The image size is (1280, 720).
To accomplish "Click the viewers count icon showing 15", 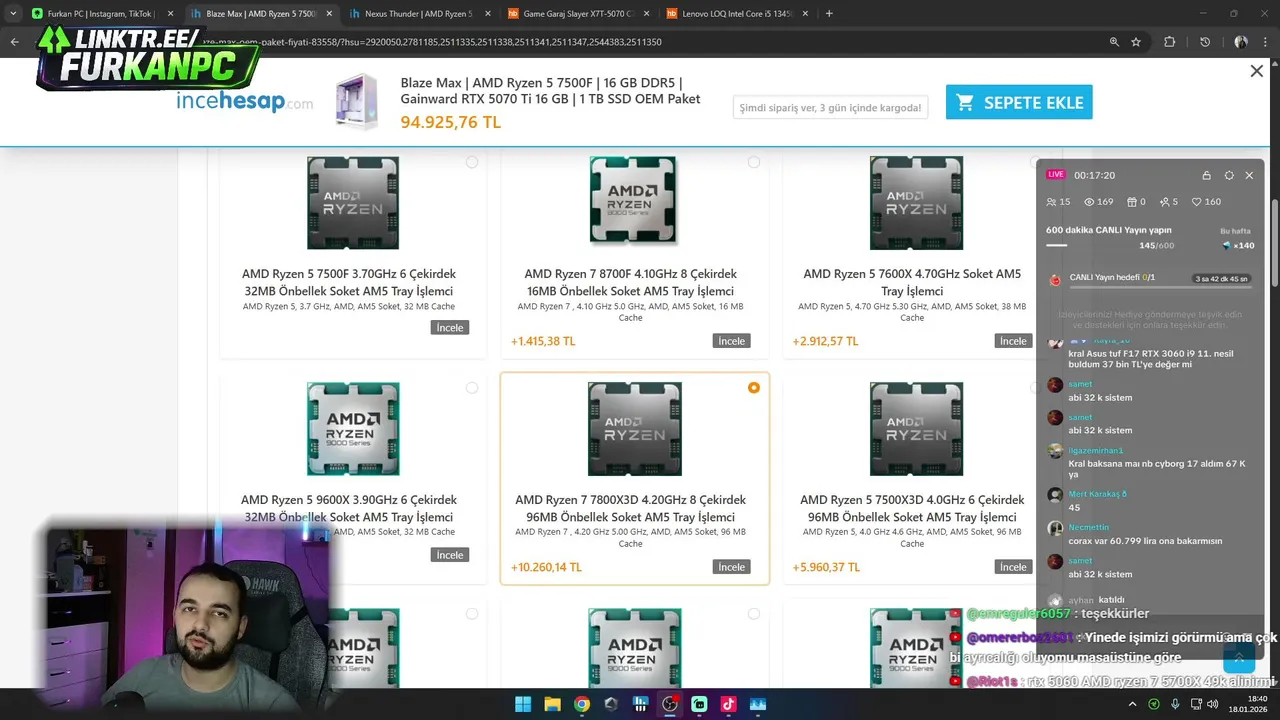I will click(x=1051, y=202).
